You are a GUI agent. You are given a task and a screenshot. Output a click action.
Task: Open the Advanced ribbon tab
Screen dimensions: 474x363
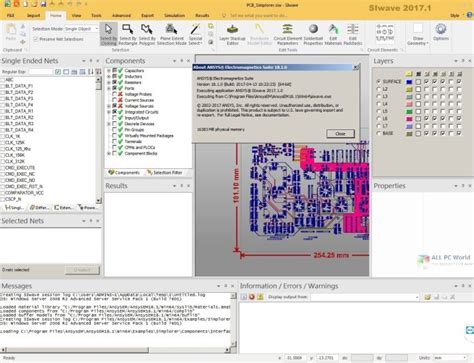click(x=121, y=15)
